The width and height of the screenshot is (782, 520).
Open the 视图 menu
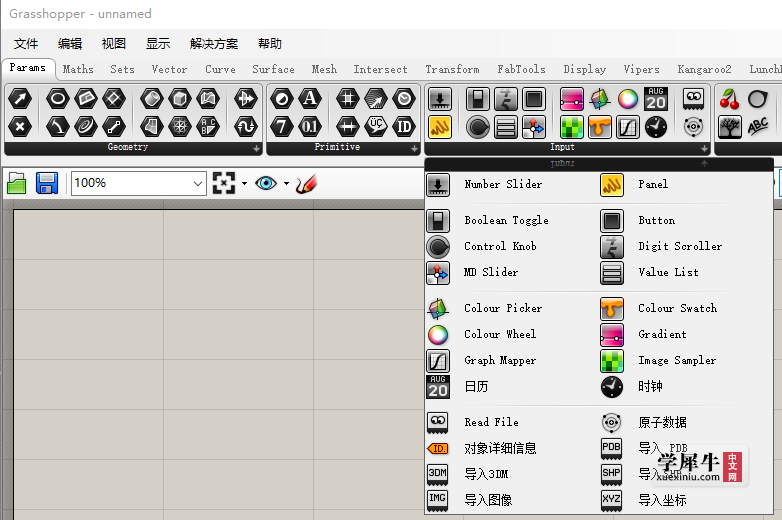pyautogui.click(x=114, y=44)
